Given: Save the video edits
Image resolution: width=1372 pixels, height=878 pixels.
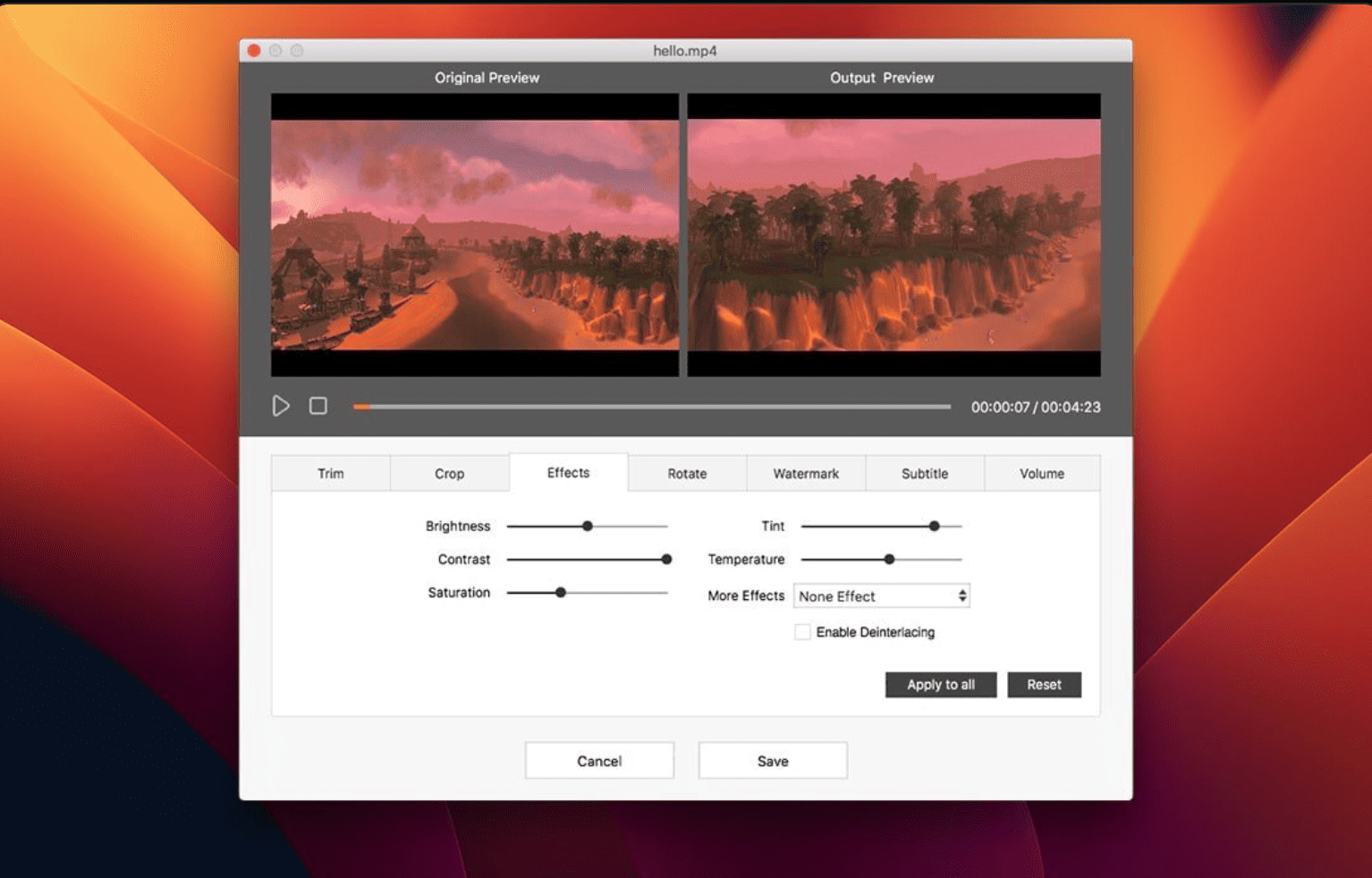Looking at the screenshot, I should (773, 761).
